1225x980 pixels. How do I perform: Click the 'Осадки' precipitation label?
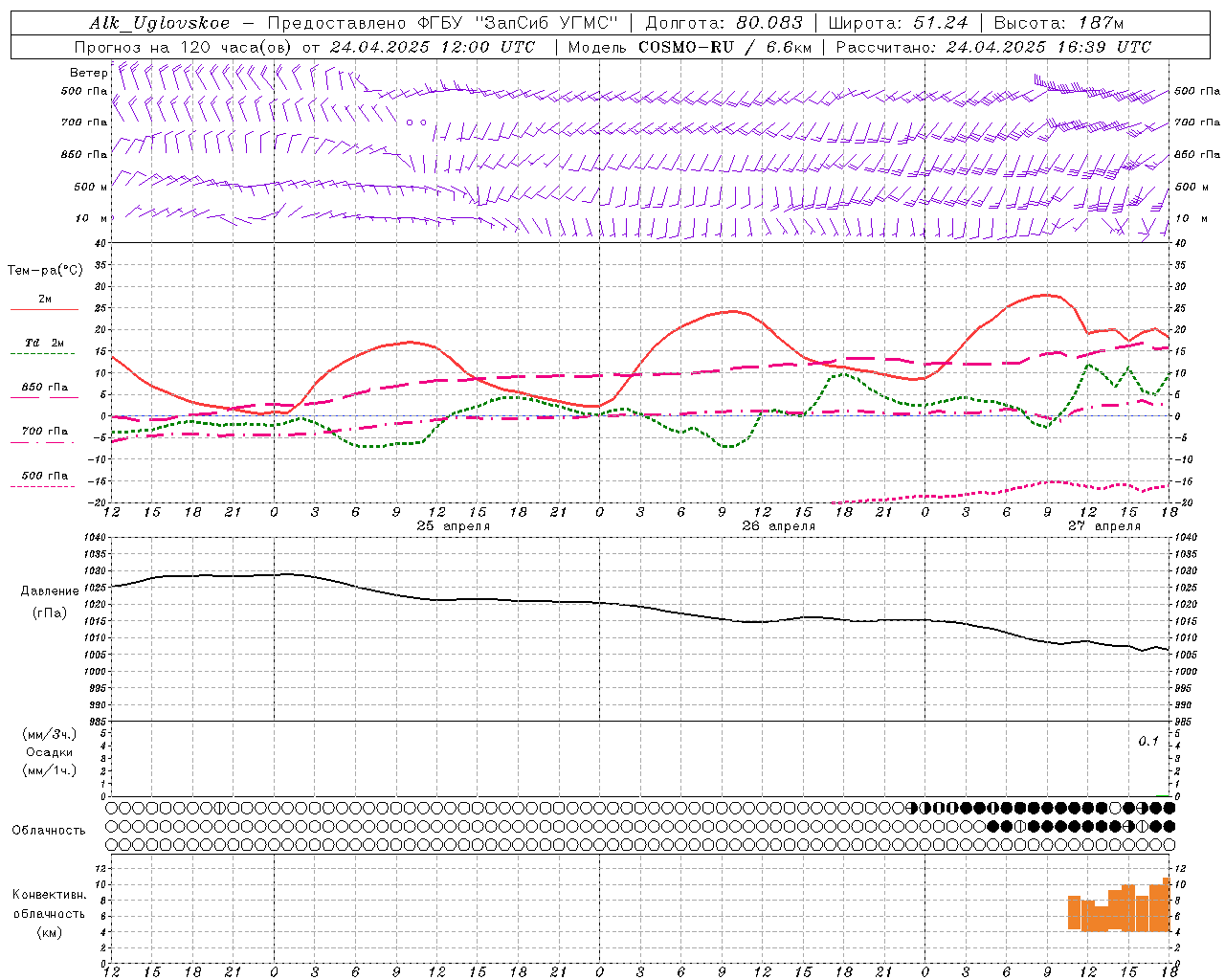(x=50, y=752)
